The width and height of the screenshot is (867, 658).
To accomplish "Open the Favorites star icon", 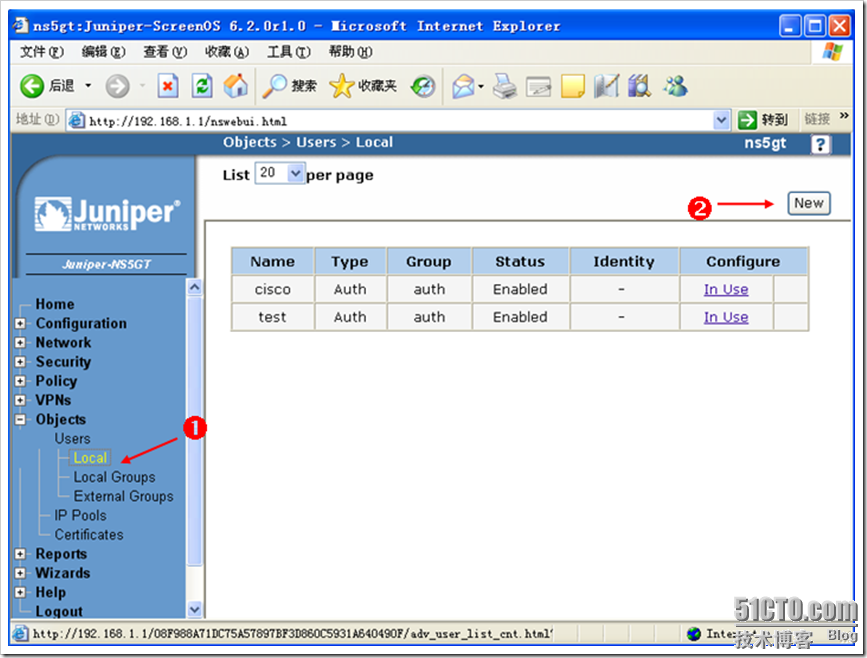I will click(x=342, y=86).
